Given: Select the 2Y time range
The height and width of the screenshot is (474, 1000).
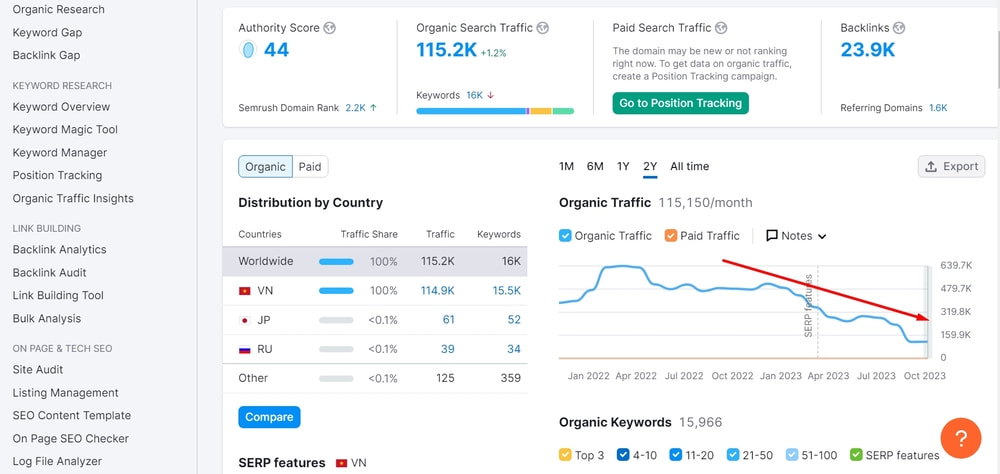Looking at the screenshot, I should point(650,167).
